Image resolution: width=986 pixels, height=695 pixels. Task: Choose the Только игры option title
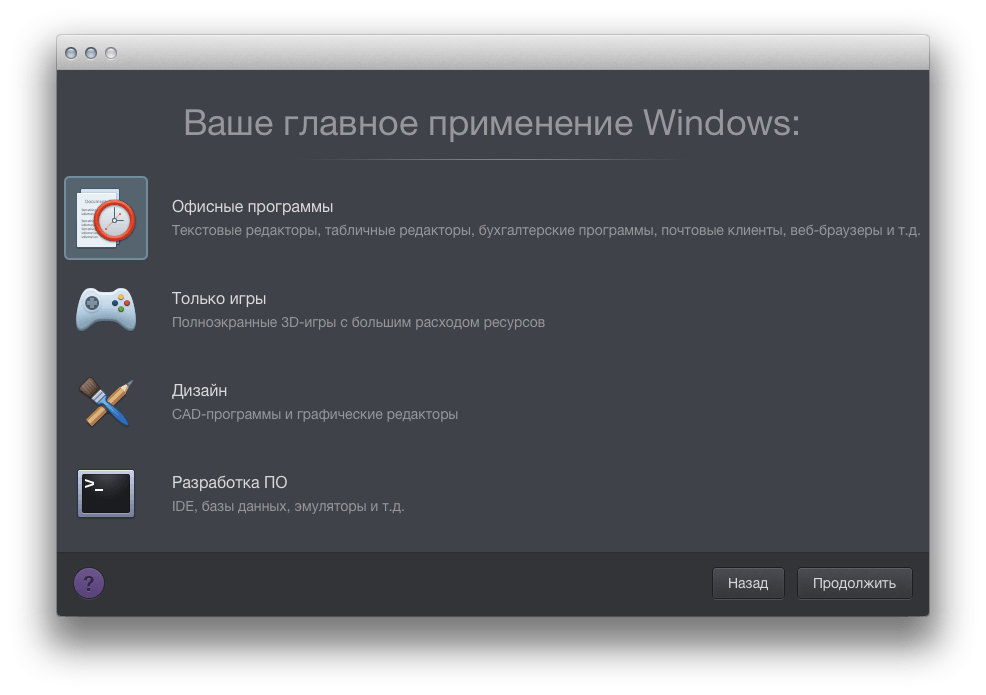pyautogui.click(x=219, y=298)
